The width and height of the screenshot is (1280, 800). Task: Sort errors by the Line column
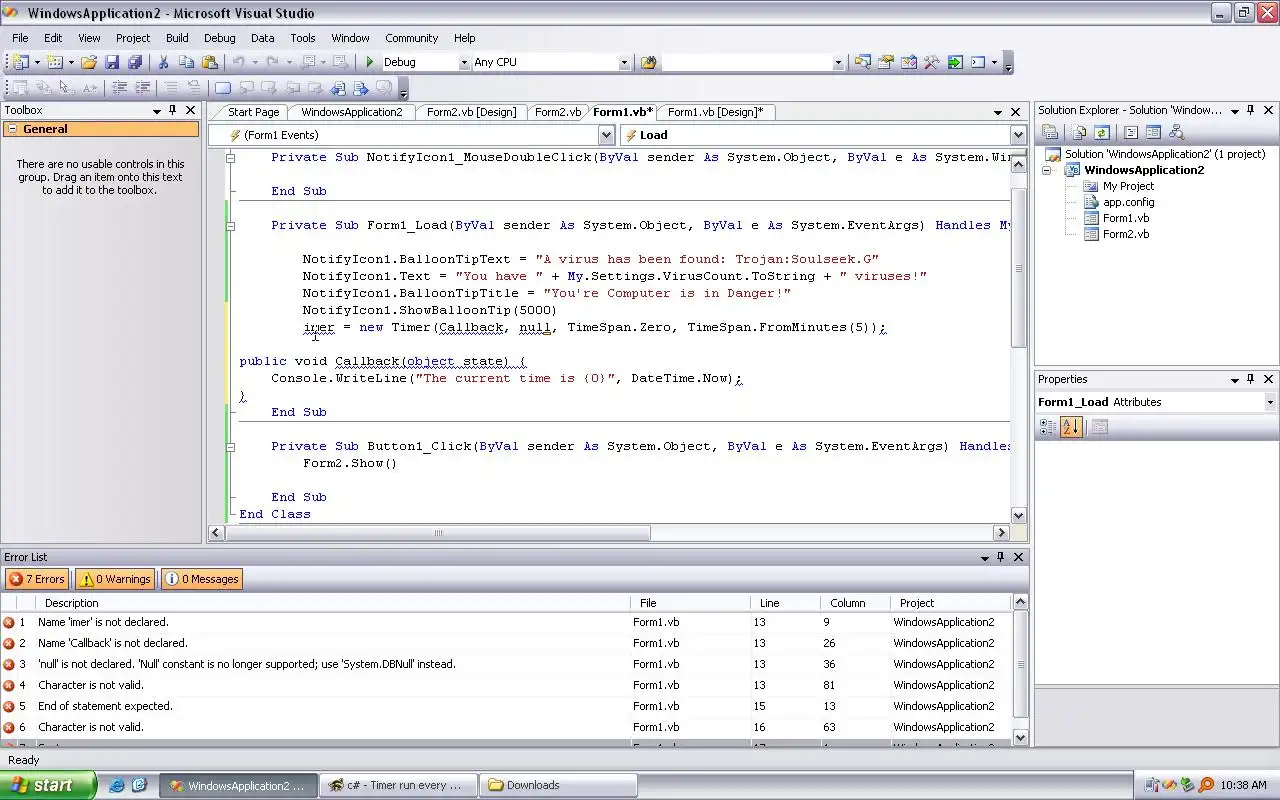(x=785, y=603)
